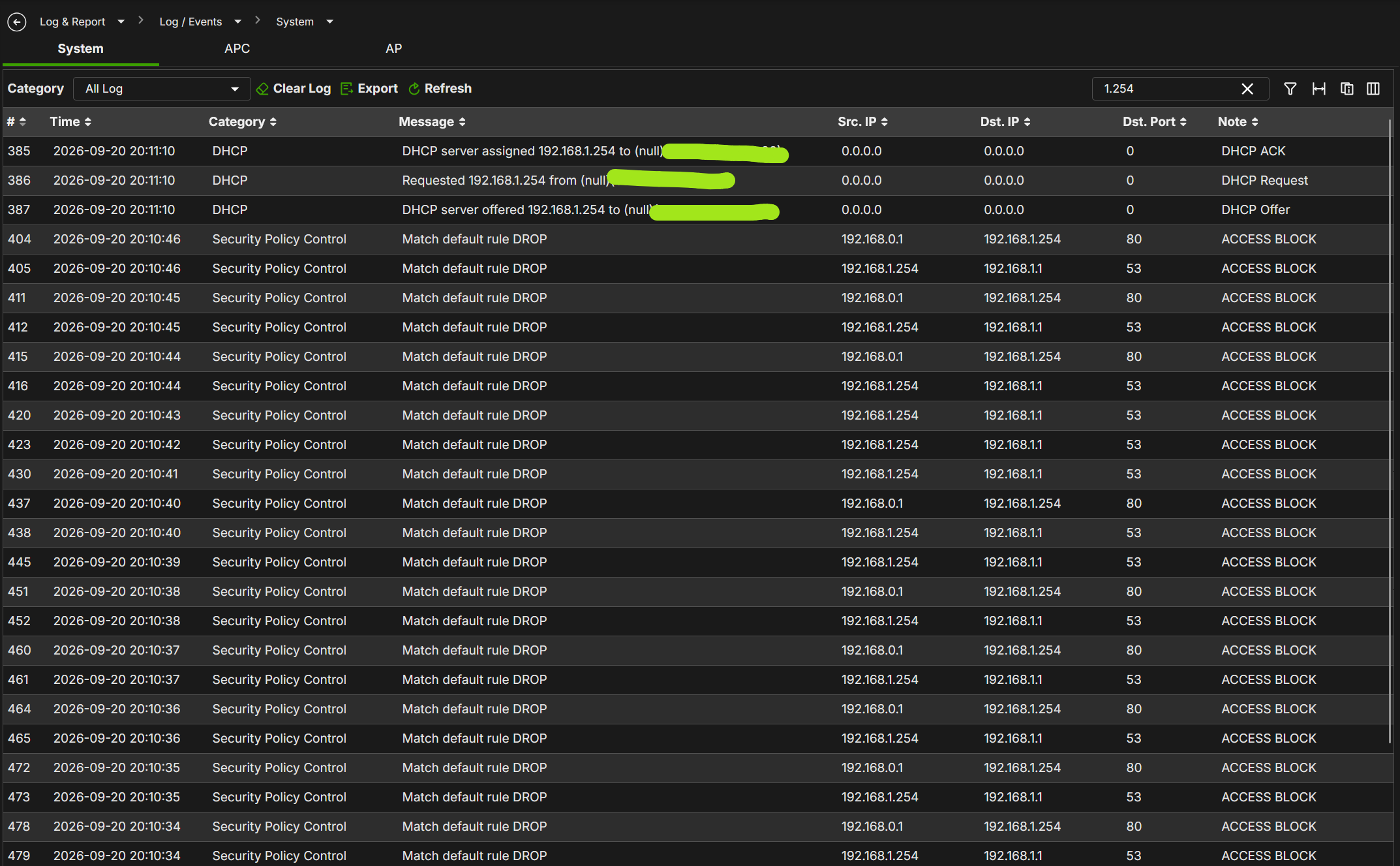This screenshot has height=866, width=1400.
Task: Click the Clear Log button
Action: (x=294, y=89)
